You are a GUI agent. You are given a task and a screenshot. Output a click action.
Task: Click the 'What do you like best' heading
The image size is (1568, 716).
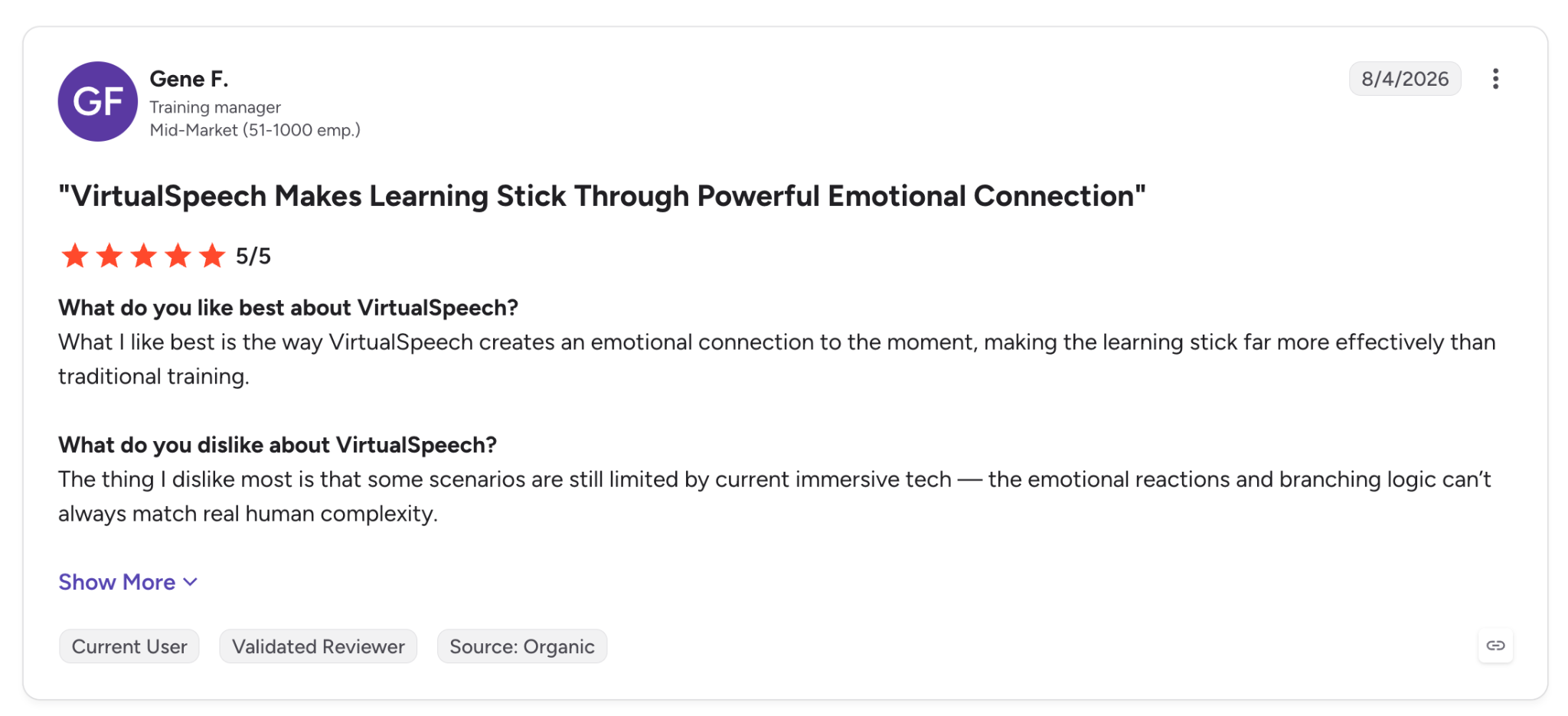(x=289, y=308)
